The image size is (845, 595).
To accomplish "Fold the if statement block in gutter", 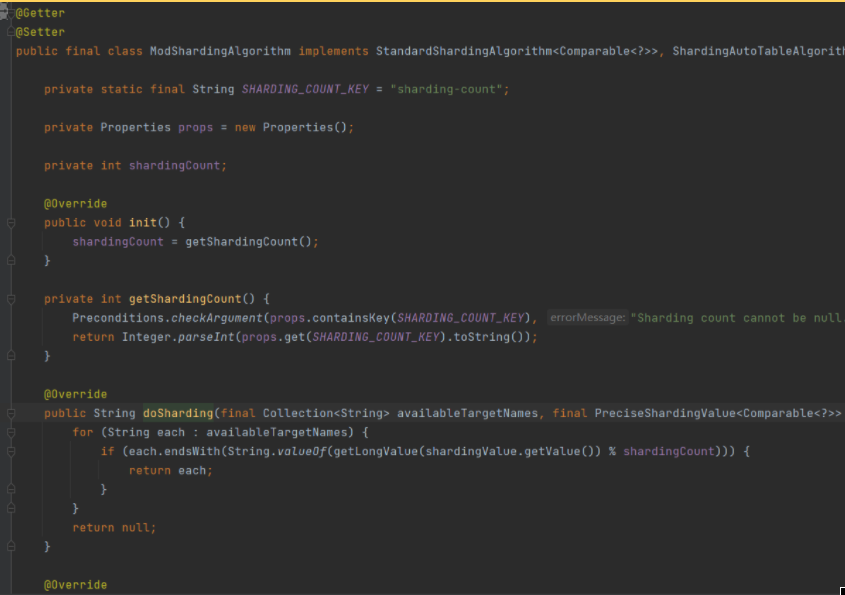I will (x=11, y=451).
